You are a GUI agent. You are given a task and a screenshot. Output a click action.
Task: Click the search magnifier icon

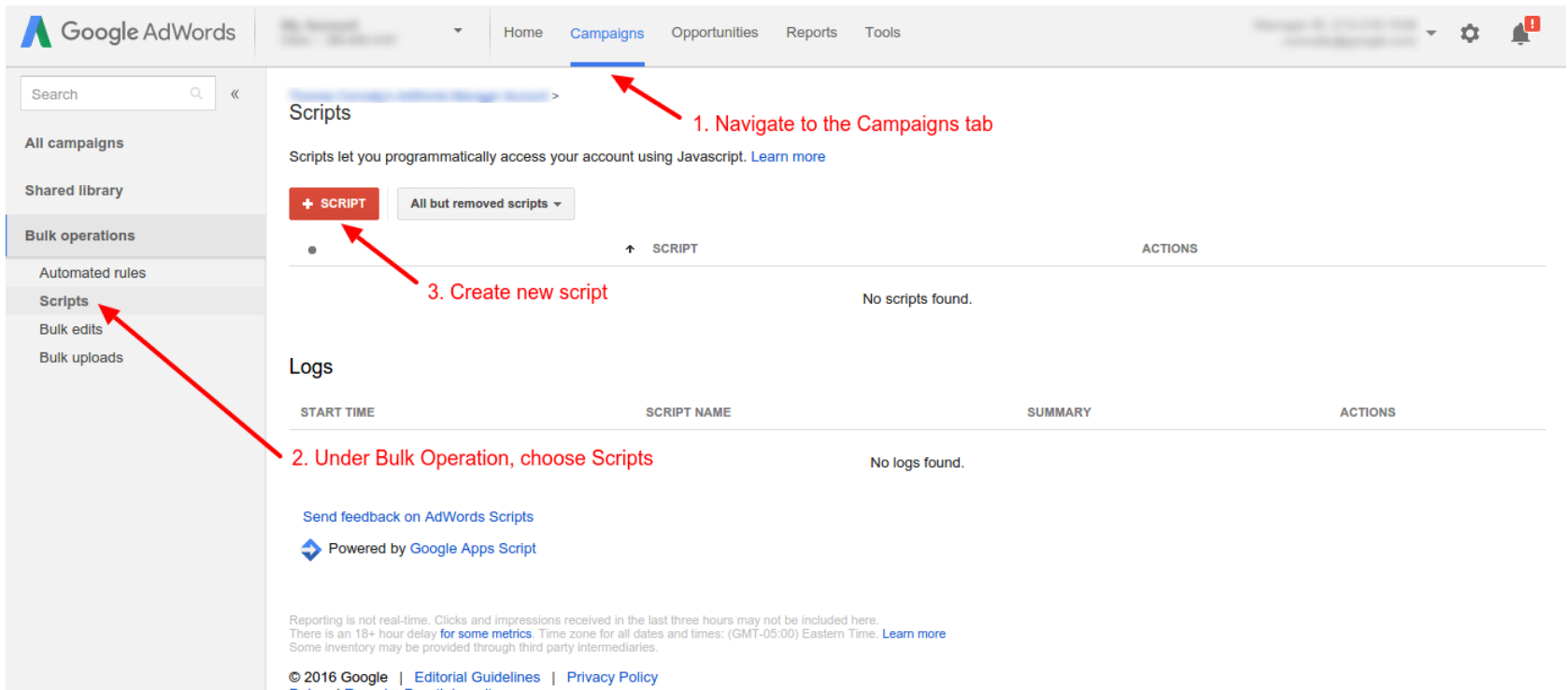[x=196, y=93]
